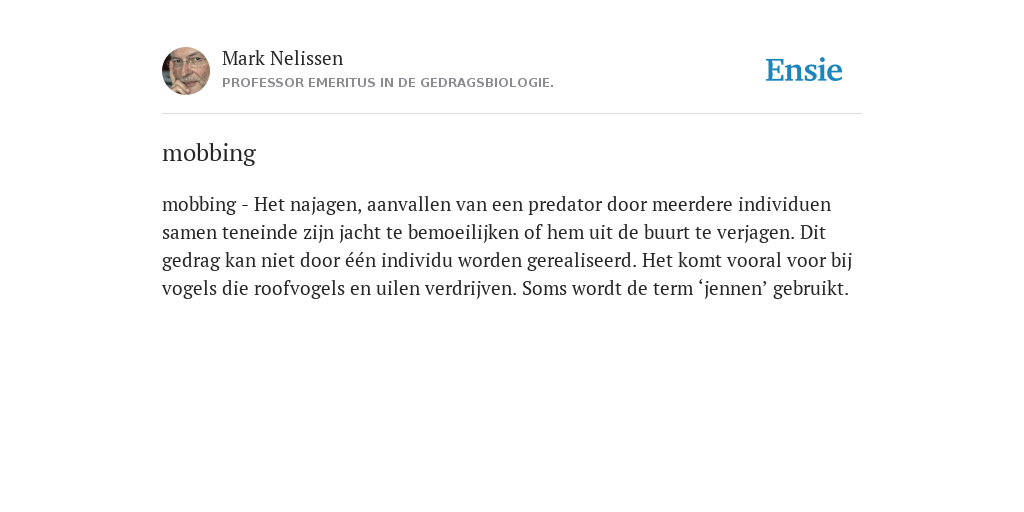Viewport: 1024px width, 512px height.
Task: Click the horizontal divider below the author header
Action: [512, 114]
